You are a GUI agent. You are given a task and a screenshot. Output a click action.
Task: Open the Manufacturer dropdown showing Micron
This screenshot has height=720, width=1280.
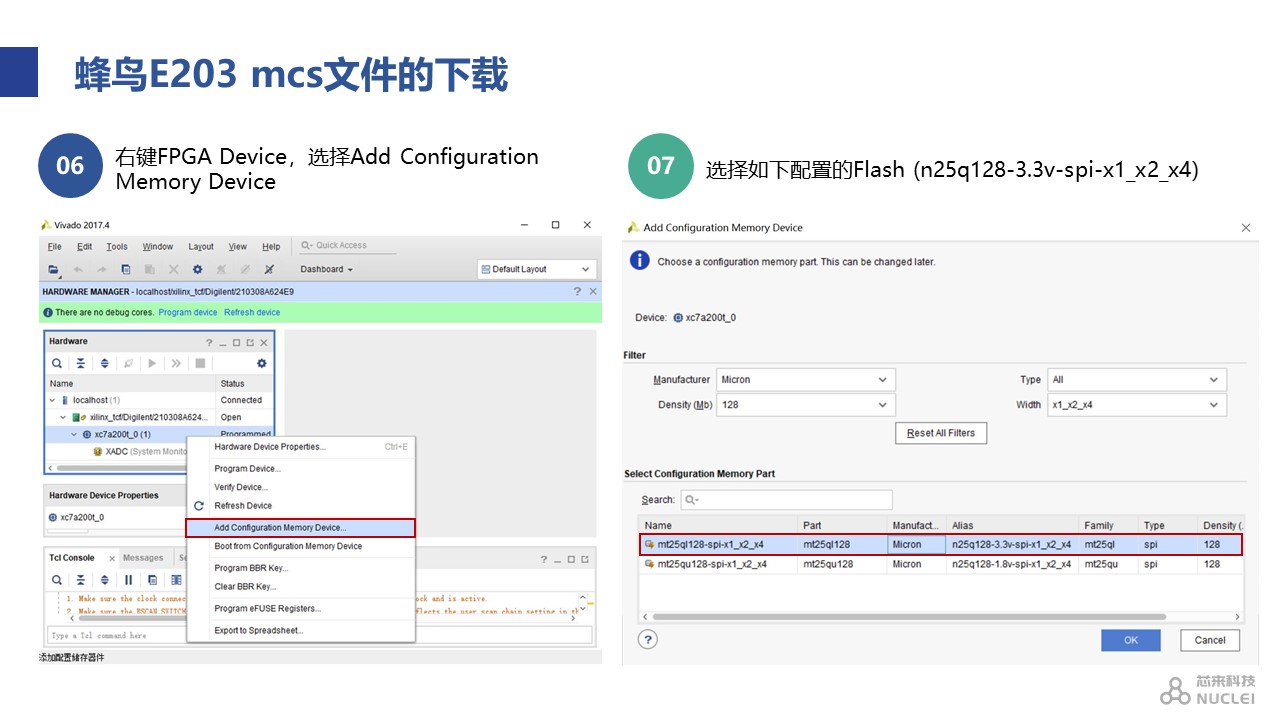[805, 380]
